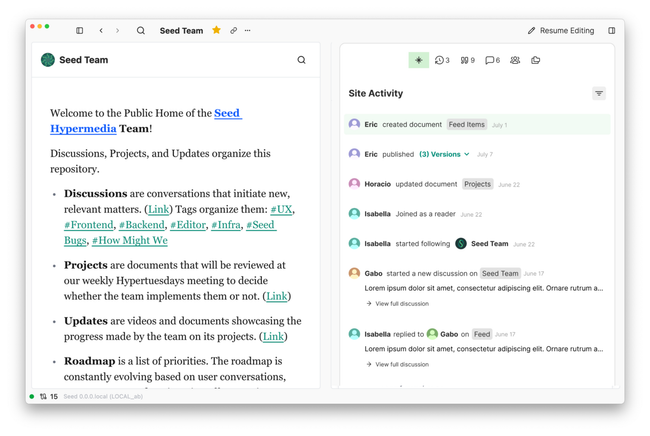Viewport: 650px width, 436px height.
Task: Open the versions history tab showing 3
Action: tap(442, 60)
